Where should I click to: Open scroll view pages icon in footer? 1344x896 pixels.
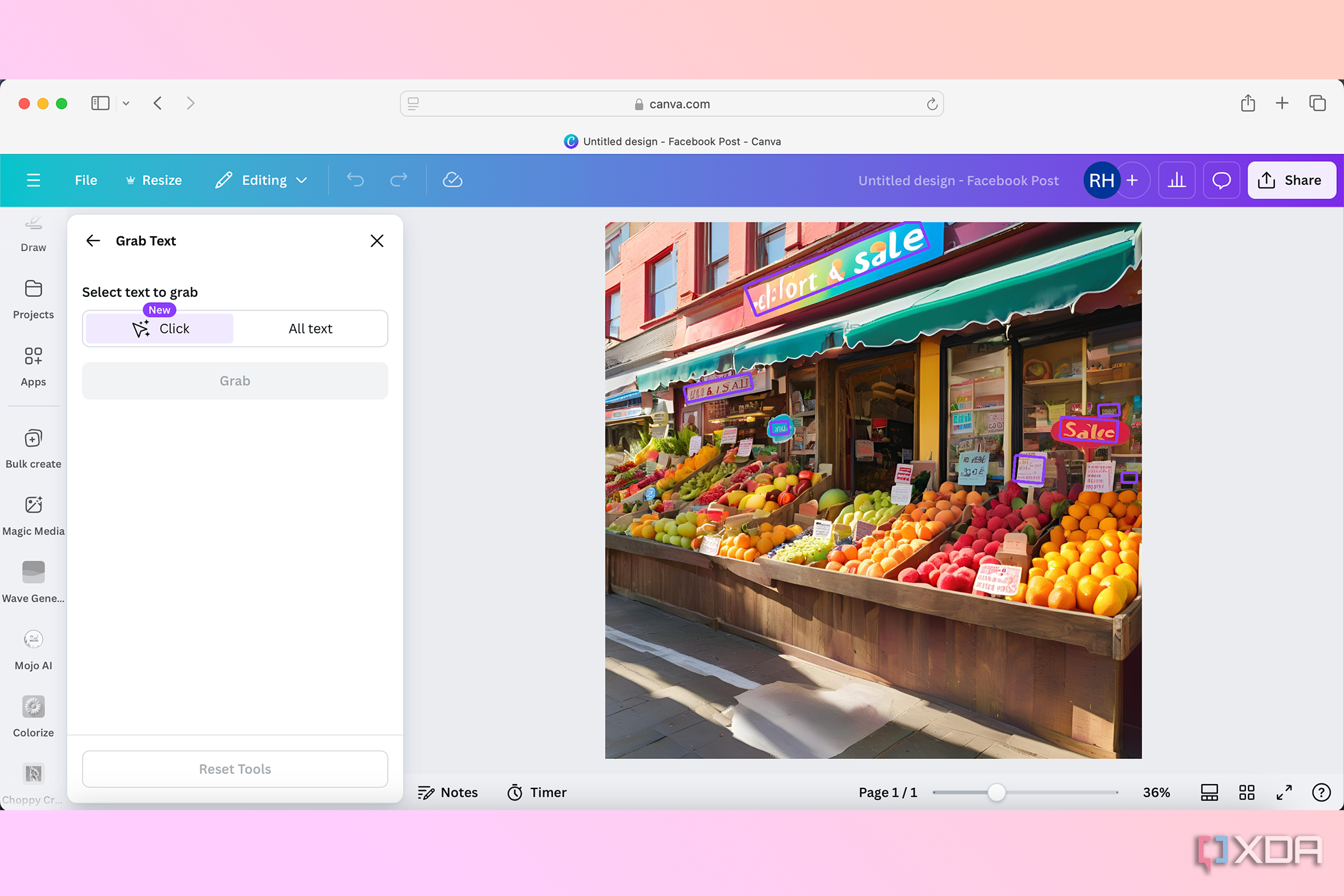(x=1209, y=792)
